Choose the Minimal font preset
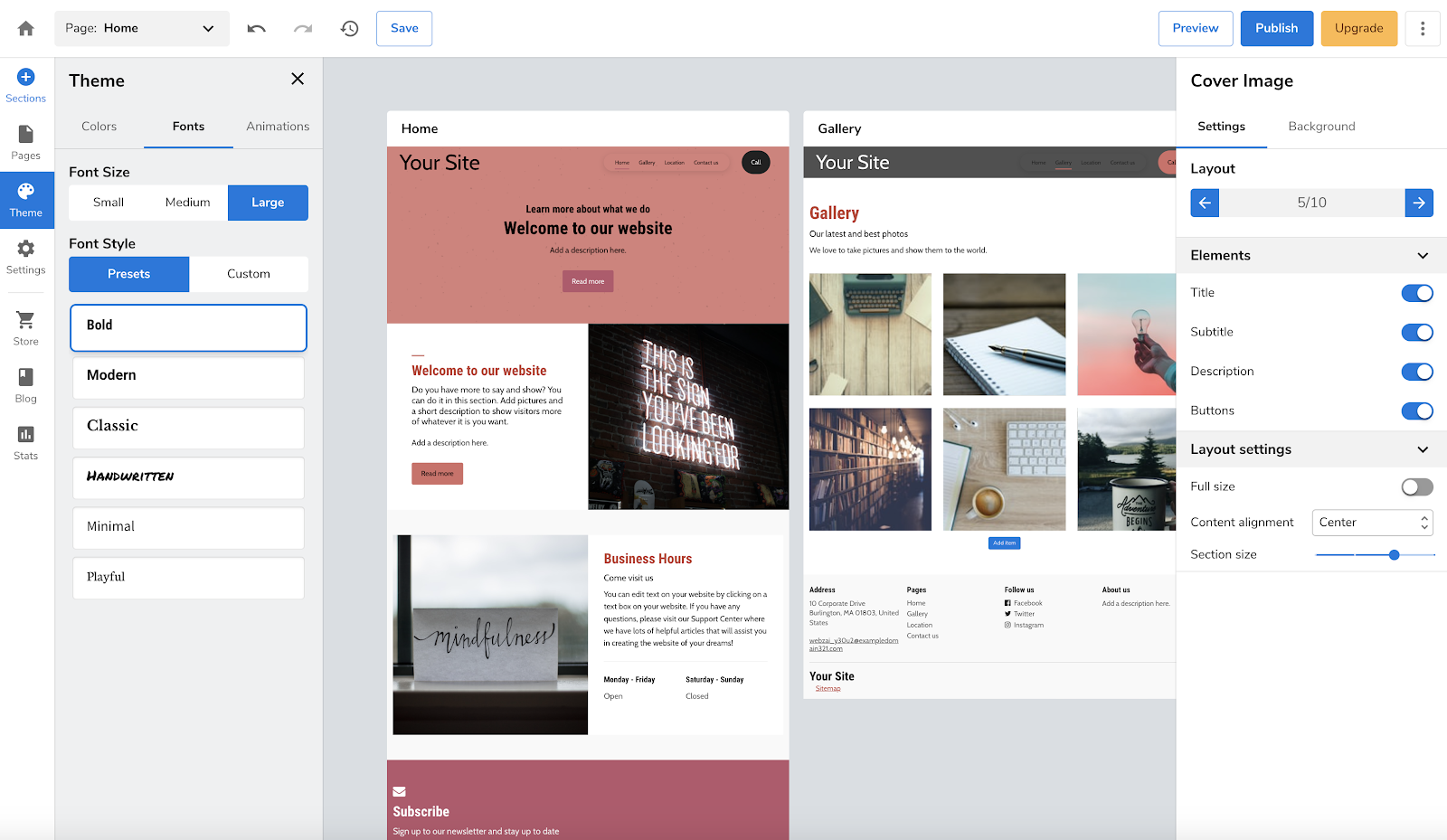1447x840 pixels. (188, 528)
